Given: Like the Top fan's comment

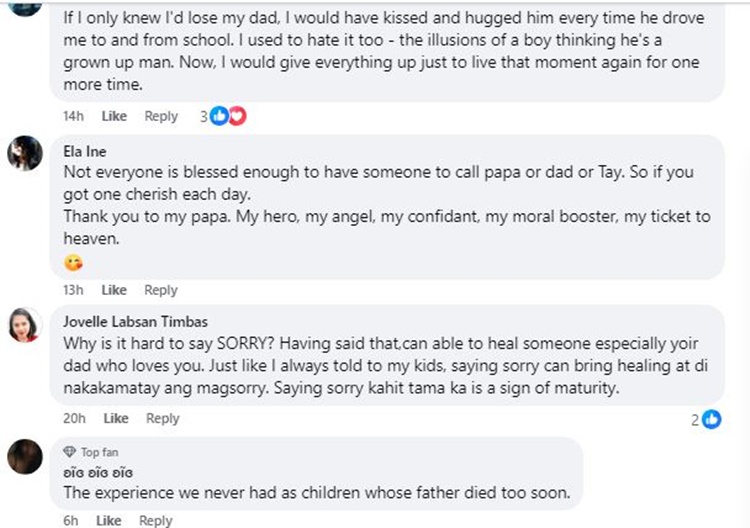Looking at the screenshot, I should tap(108, 520).
